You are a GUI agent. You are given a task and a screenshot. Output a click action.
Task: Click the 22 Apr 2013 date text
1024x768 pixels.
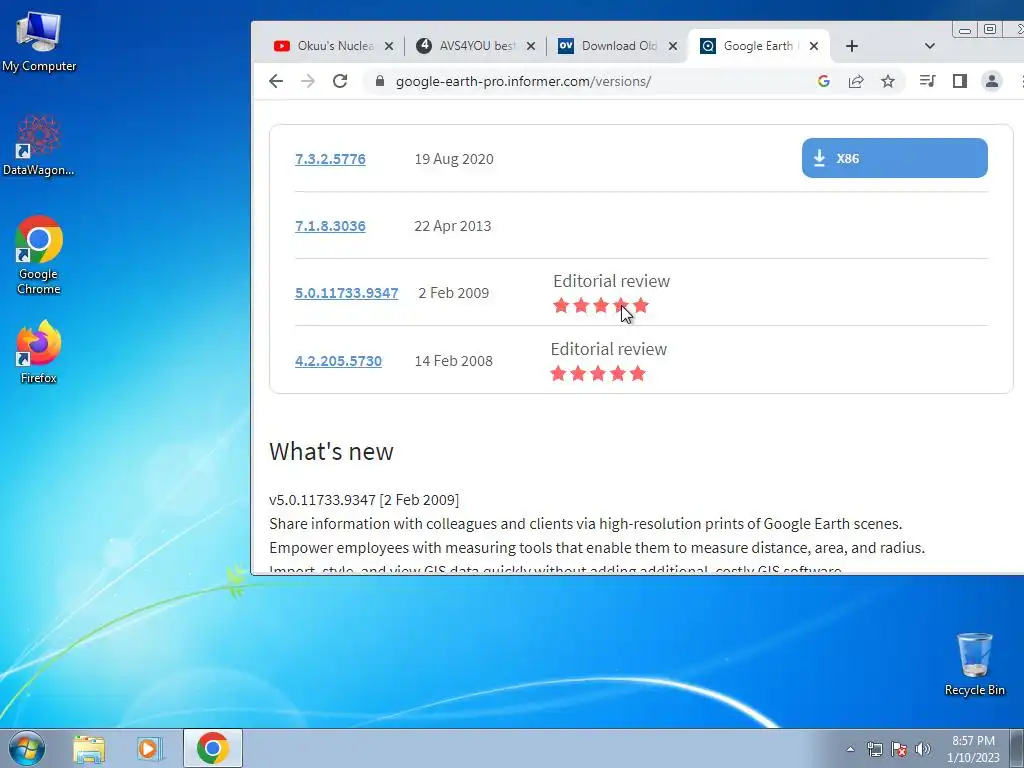[453, 226]
